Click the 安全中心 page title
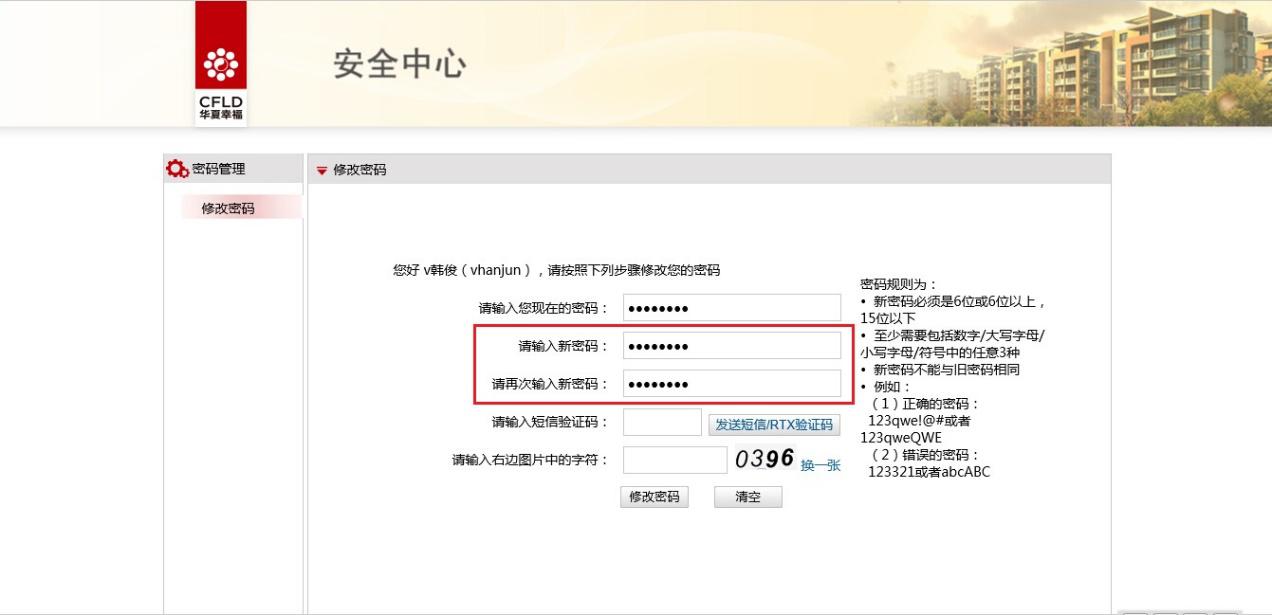The width and height of the screenshot is (1272, 615). click(x=399, y=64)
